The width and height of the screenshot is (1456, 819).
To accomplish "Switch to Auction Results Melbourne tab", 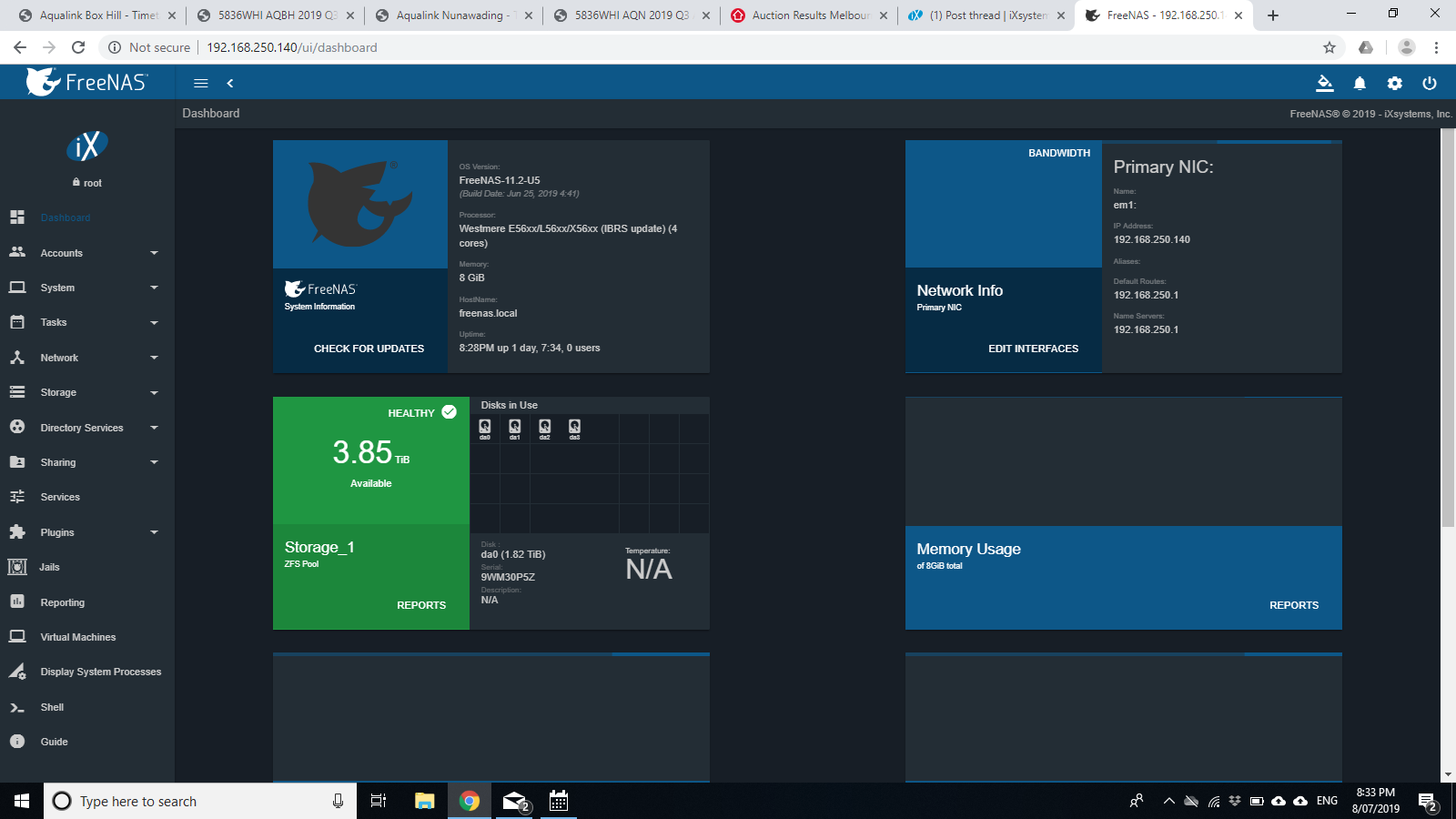I will tap(809, 15).
